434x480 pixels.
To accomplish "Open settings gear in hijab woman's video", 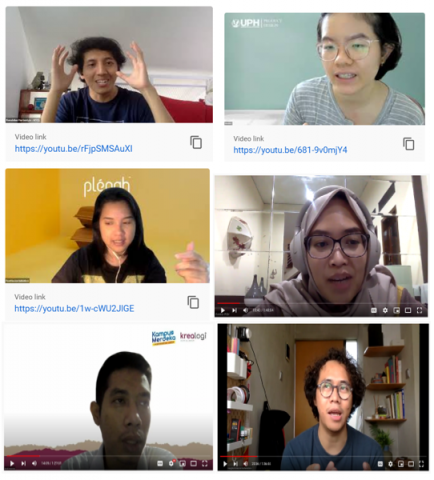I will (x=385, y=310).
